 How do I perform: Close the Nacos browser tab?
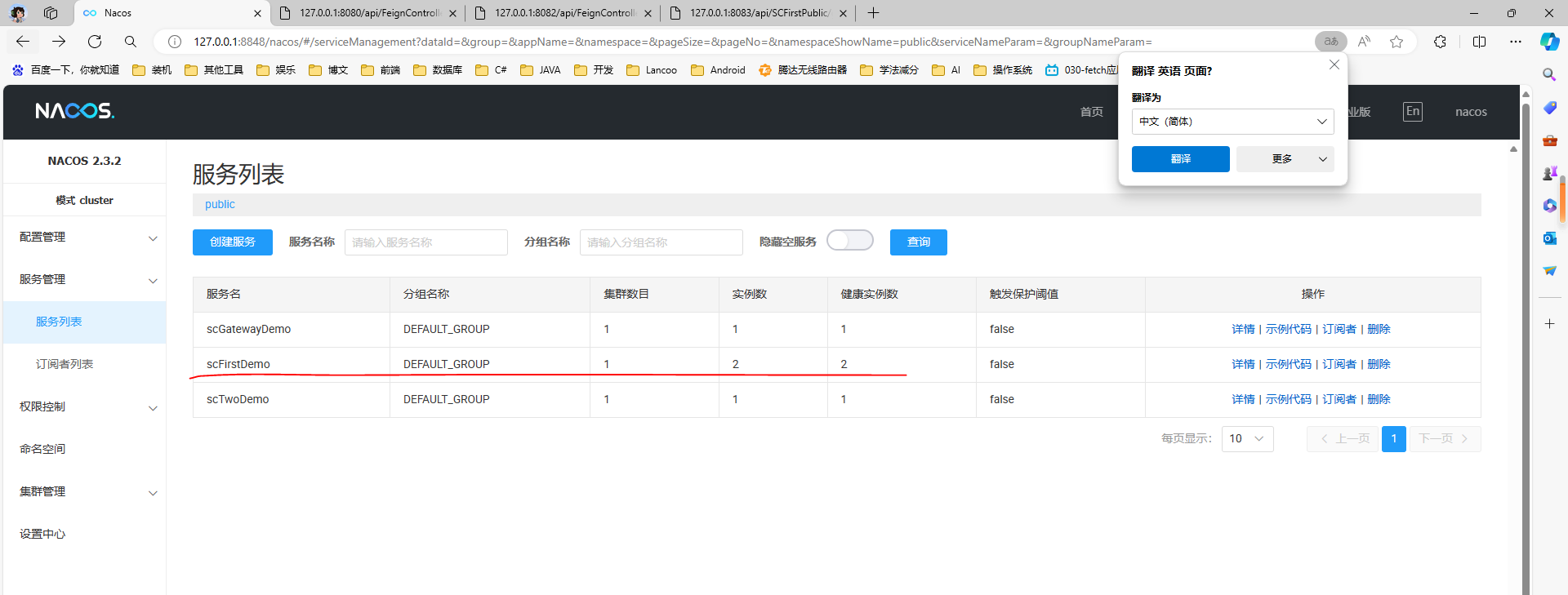[x=257, y=13]
